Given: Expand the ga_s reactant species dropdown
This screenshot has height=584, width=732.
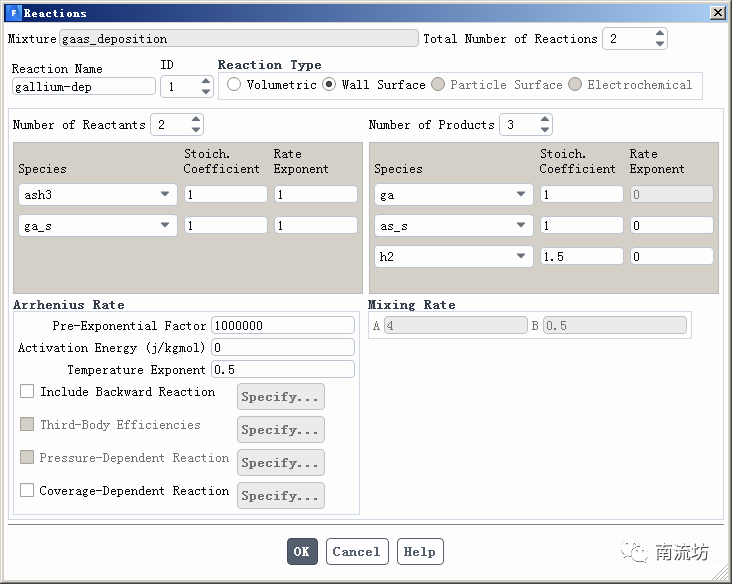Looking at the screenshot, I should click(165, 226).
